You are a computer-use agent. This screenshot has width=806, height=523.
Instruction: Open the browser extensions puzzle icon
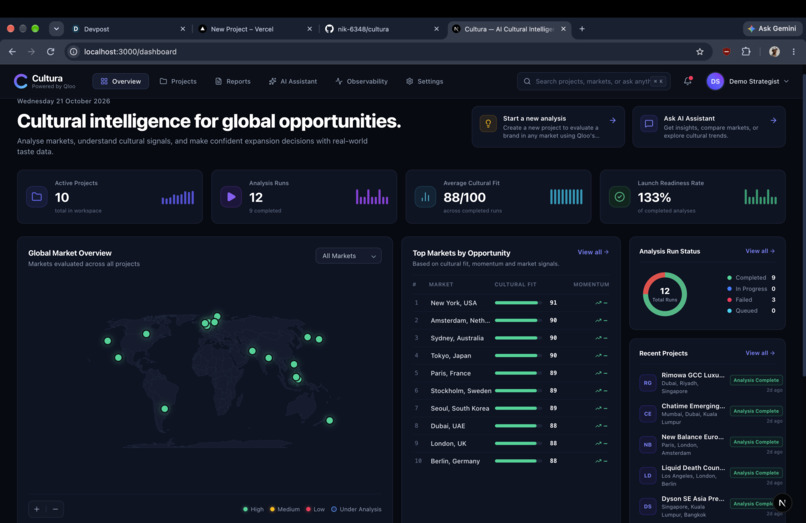(x=746, y=51)
